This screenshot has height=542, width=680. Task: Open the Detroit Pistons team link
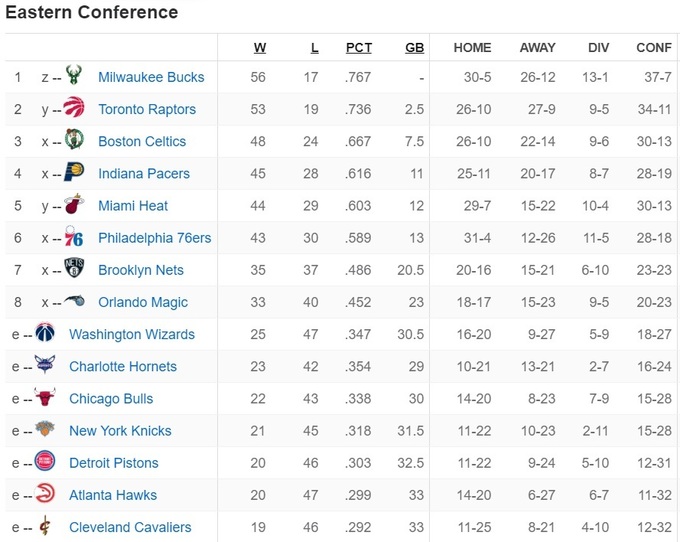(x=113, y=463)
